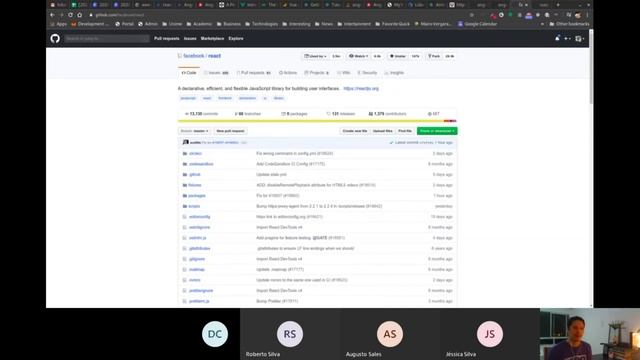Image resolution: width=640 pixels, height=360 pixels.
Task: Open the Other bookmarks folder
Action: tap(569, 24)
